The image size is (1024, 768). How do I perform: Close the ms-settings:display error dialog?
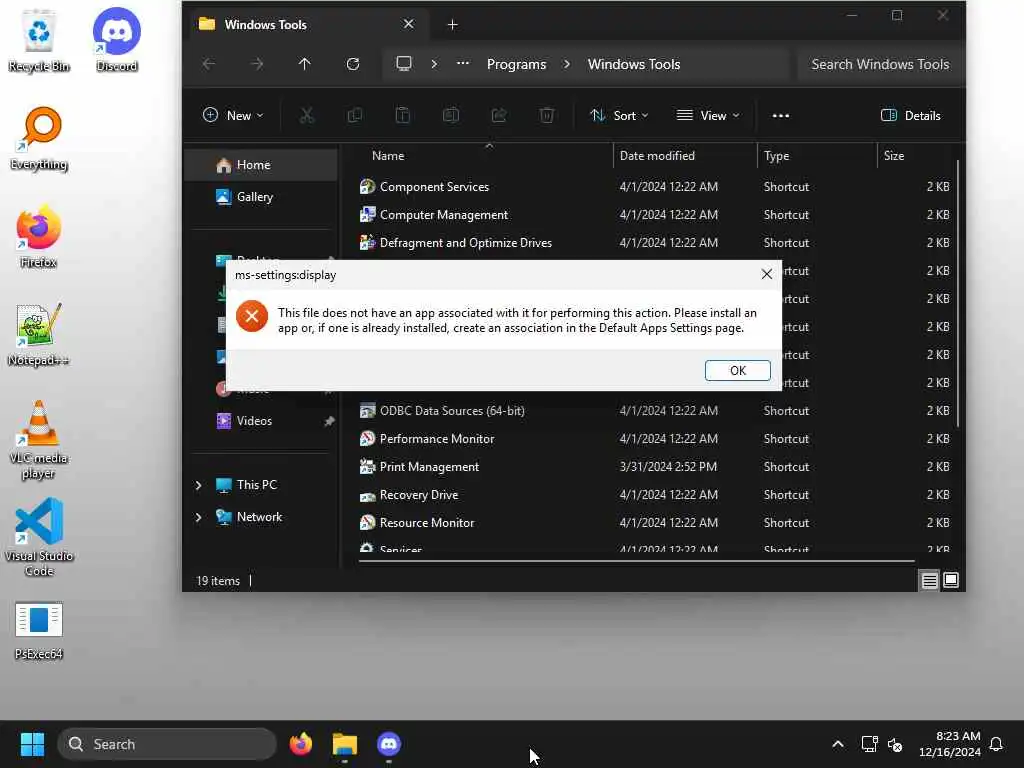[x=767, y=274]
